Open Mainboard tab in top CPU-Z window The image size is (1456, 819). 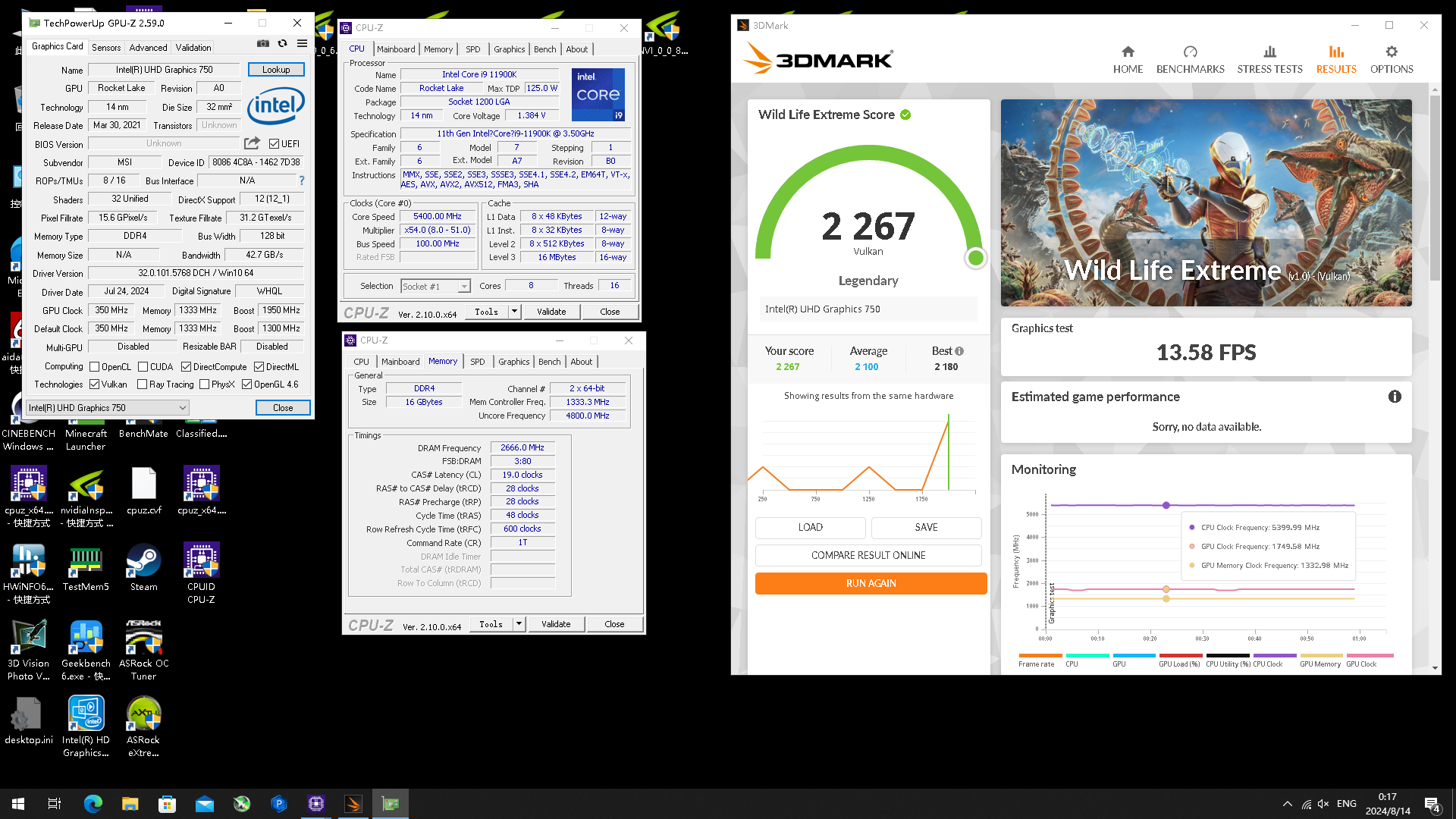click(x=396, y=49)
